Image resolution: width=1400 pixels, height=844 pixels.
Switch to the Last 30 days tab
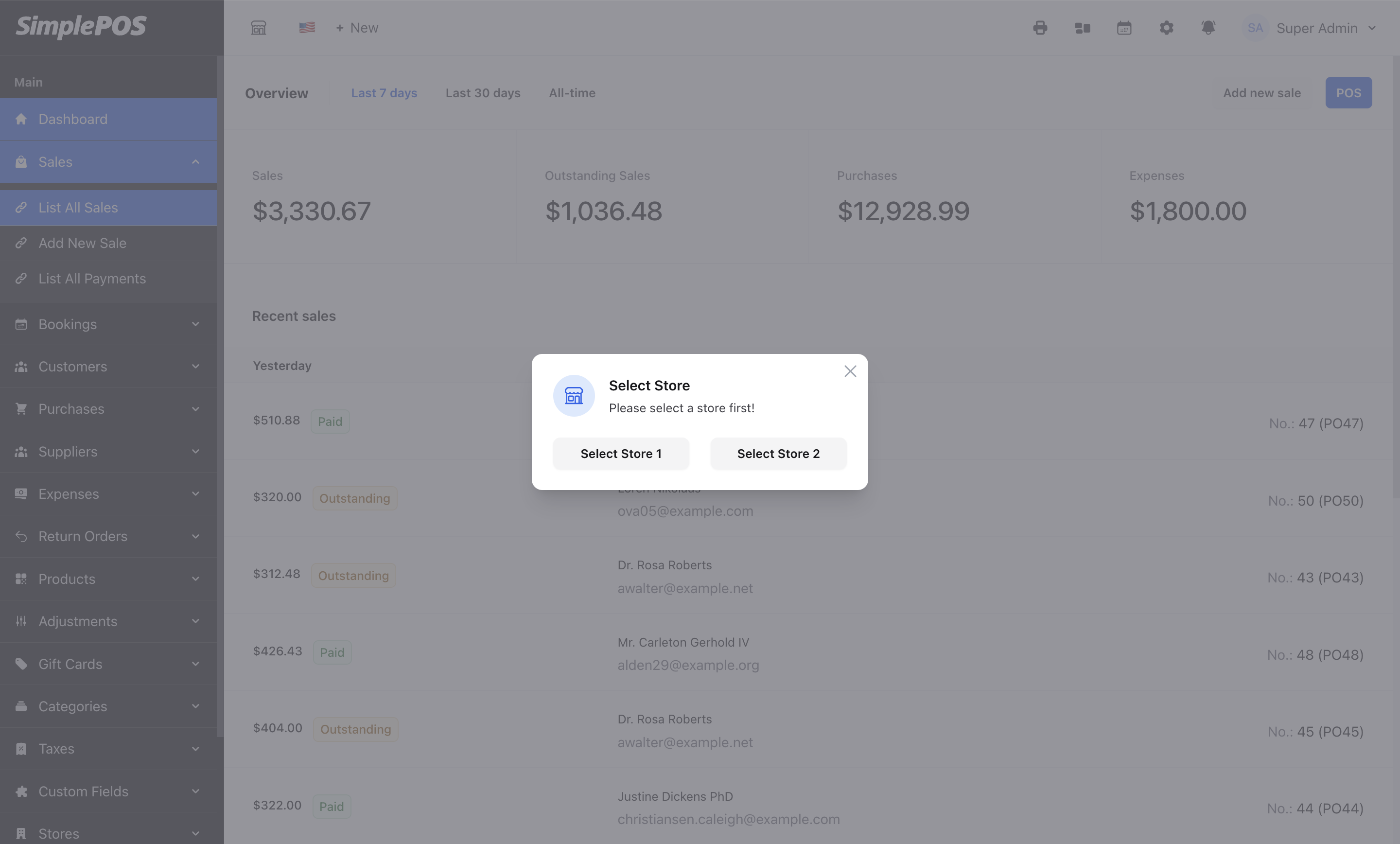(483, 93)
